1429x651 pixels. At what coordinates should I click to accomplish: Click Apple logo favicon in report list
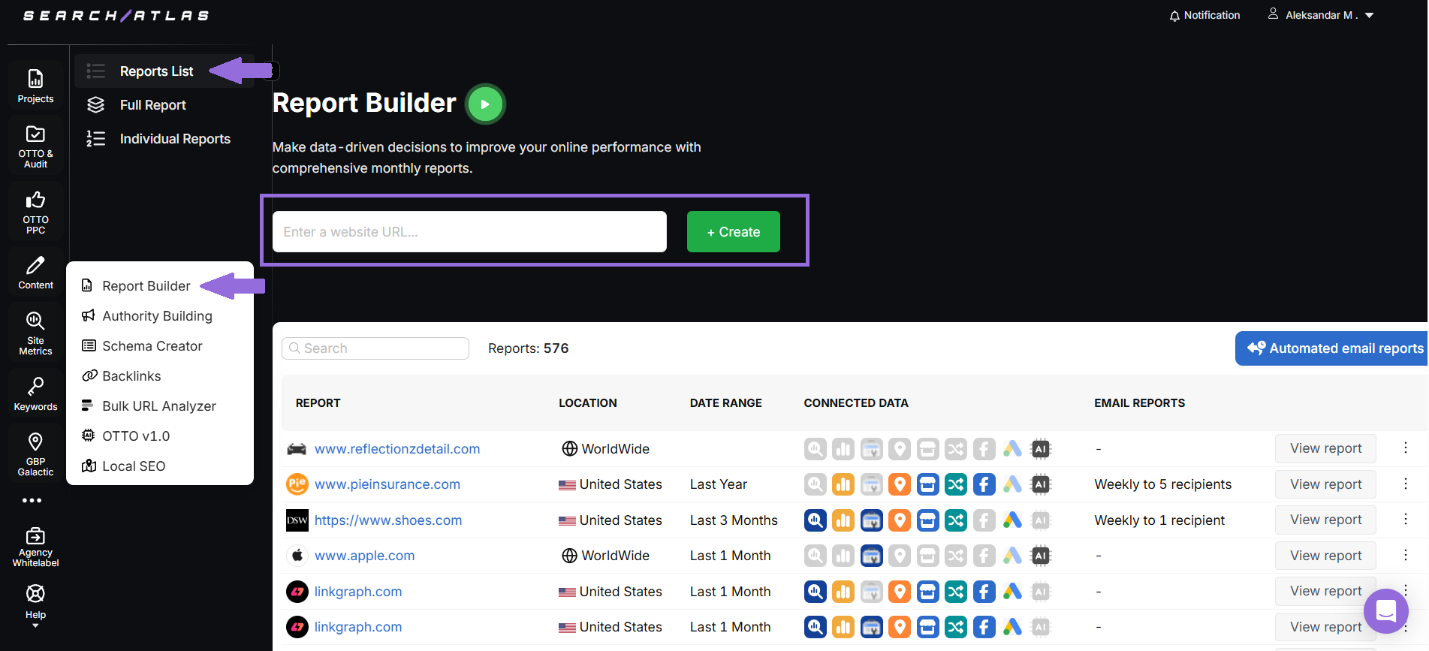pos(296,555)
